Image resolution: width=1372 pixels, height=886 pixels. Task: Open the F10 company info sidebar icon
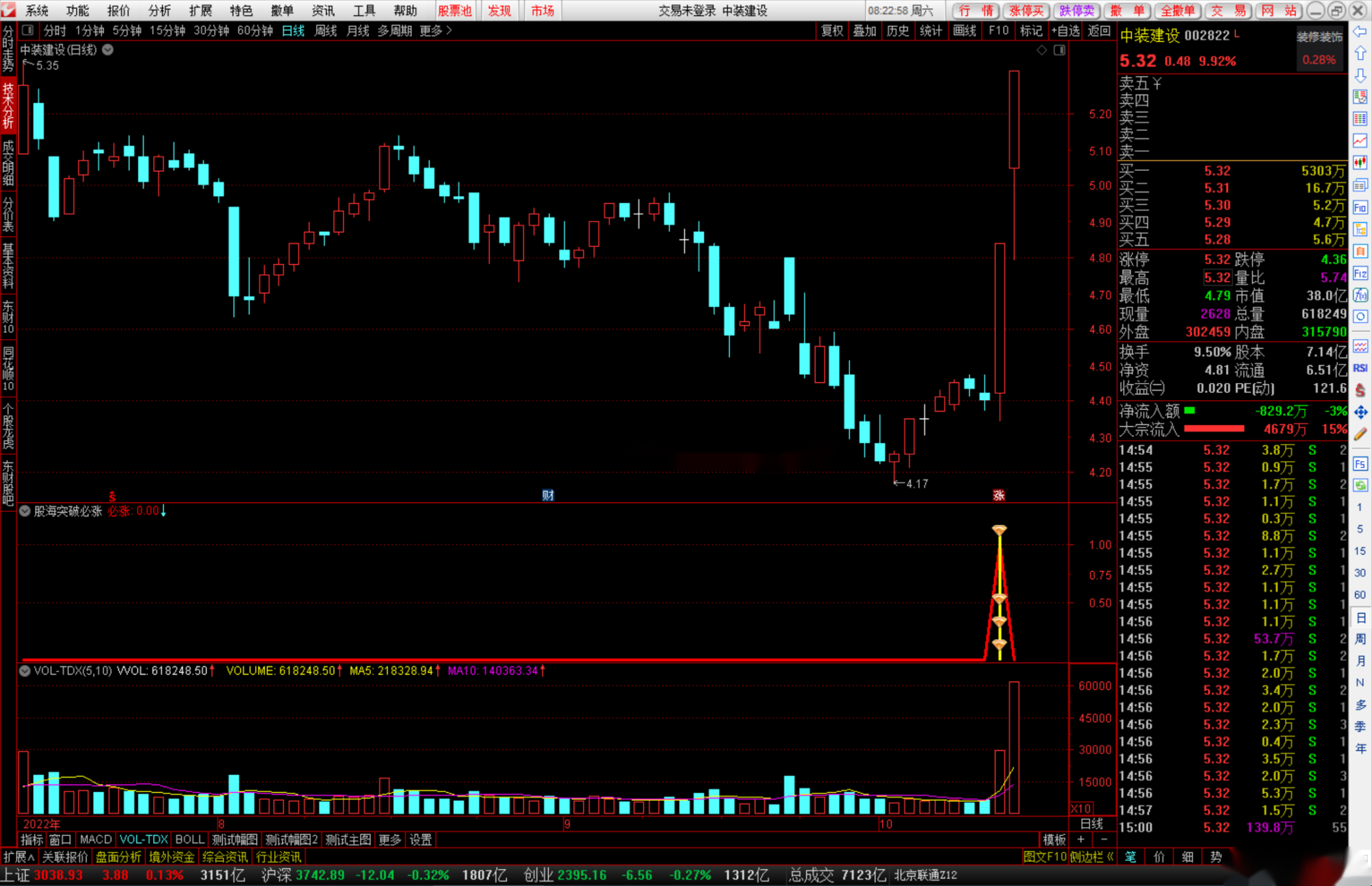click(x=1360, y=208)
